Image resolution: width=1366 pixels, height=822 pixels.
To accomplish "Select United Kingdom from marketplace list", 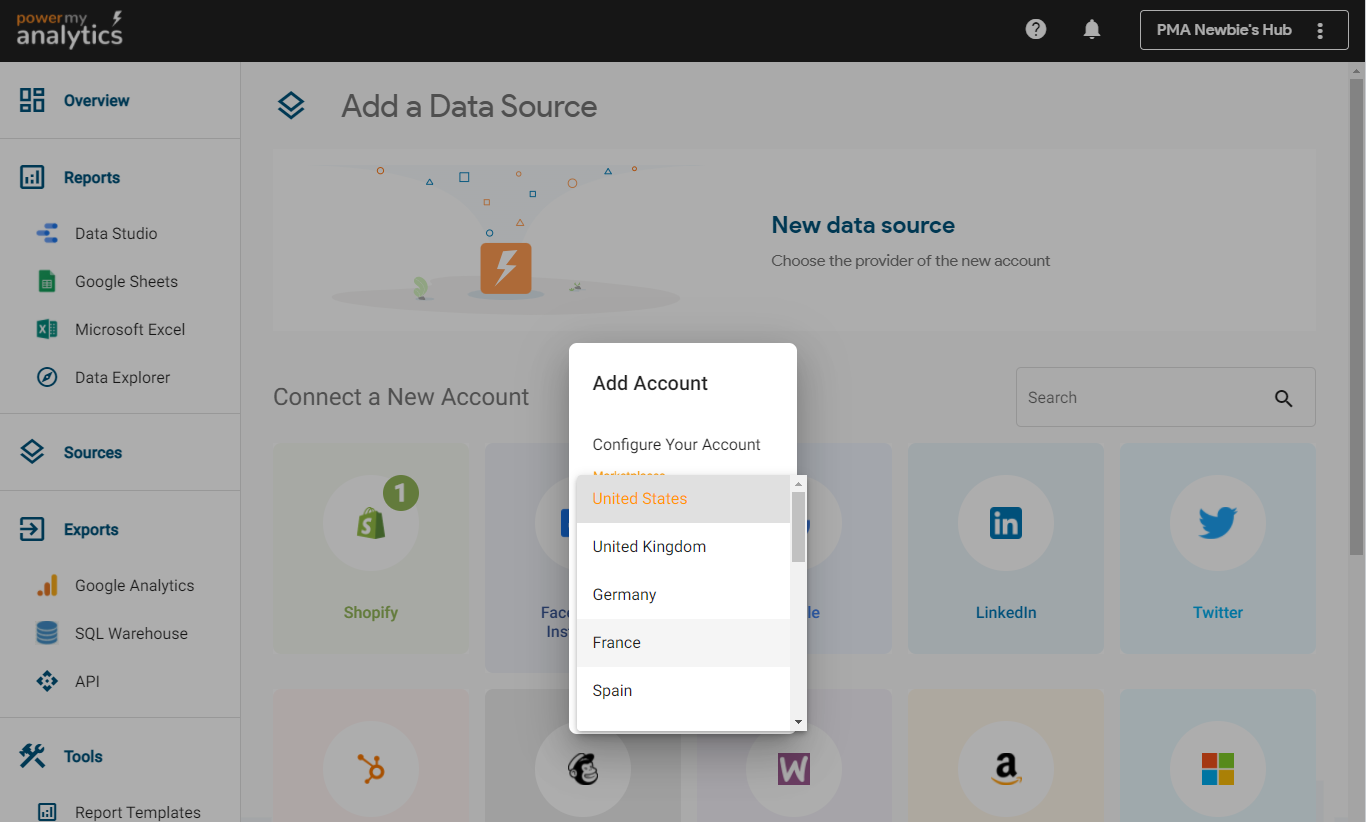I will 649,547.
